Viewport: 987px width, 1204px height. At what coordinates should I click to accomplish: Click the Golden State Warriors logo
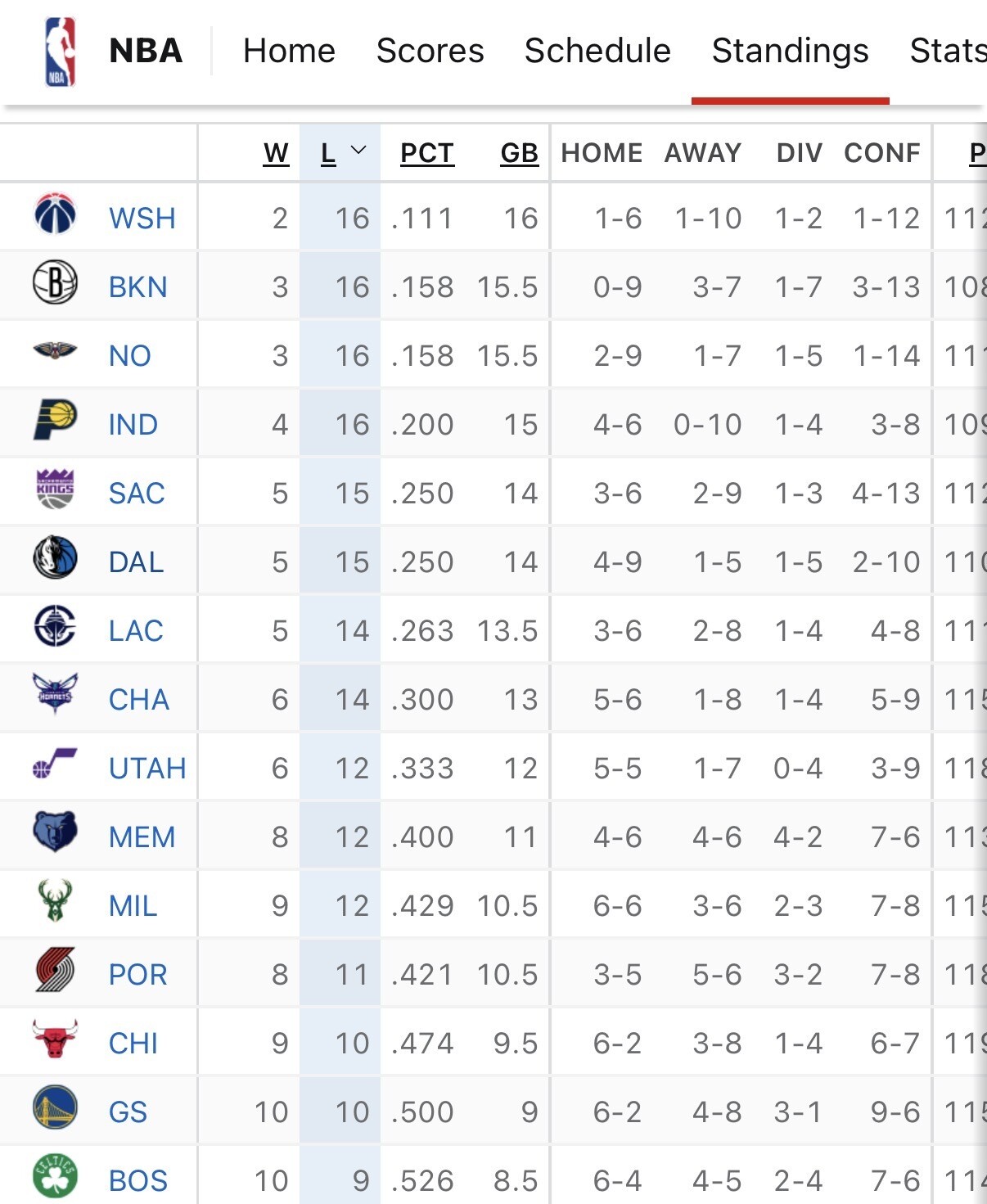coord(55,1107)
